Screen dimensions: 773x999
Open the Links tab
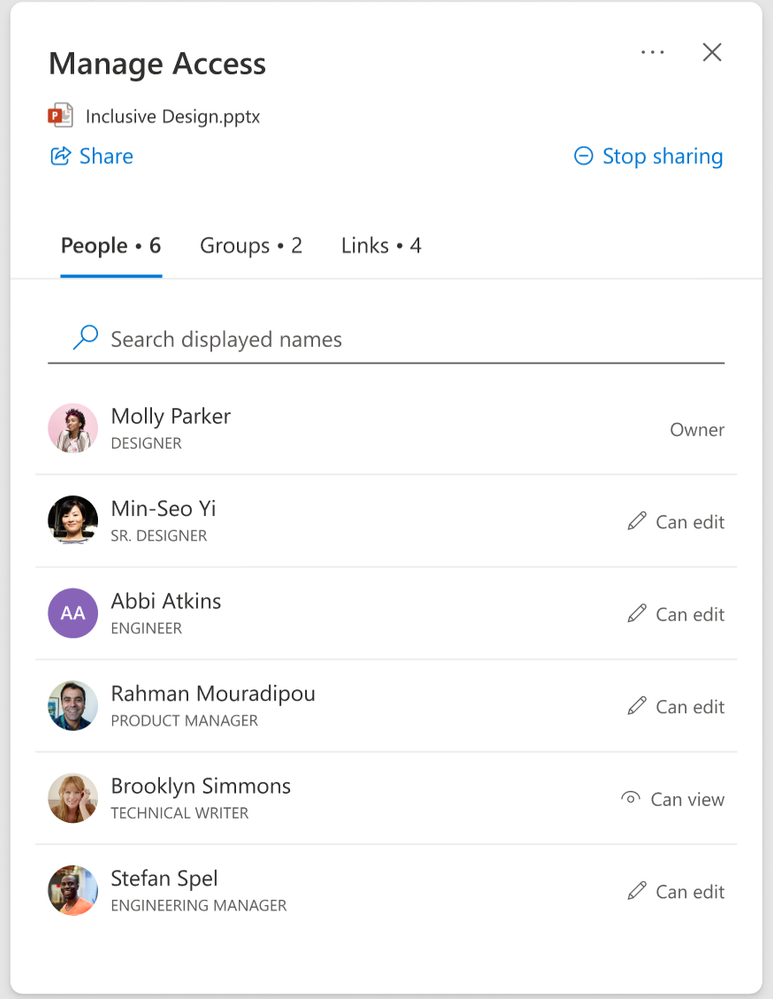tap(381, 246)
